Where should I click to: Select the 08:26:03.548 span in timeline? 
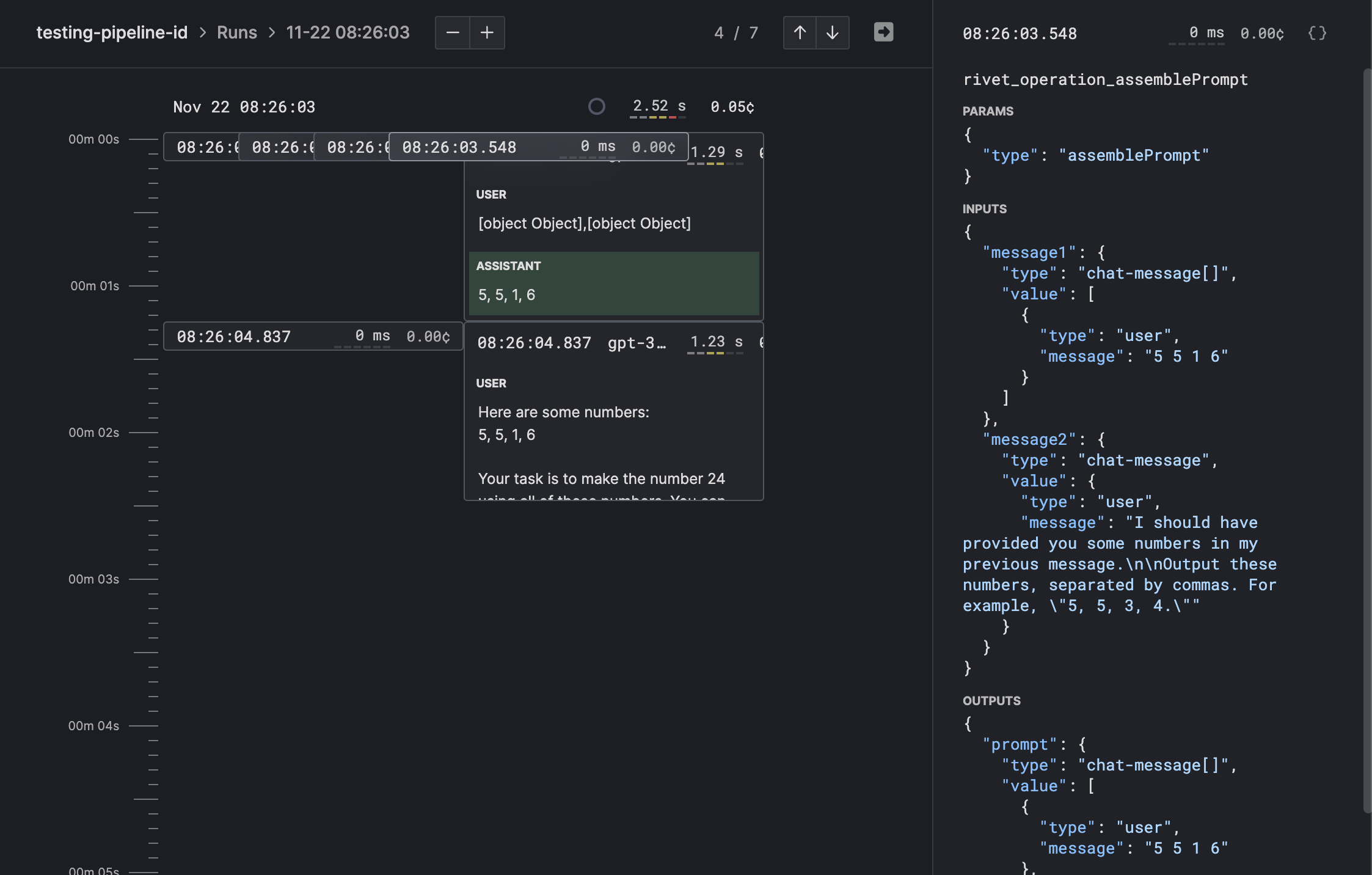point(538,147)
